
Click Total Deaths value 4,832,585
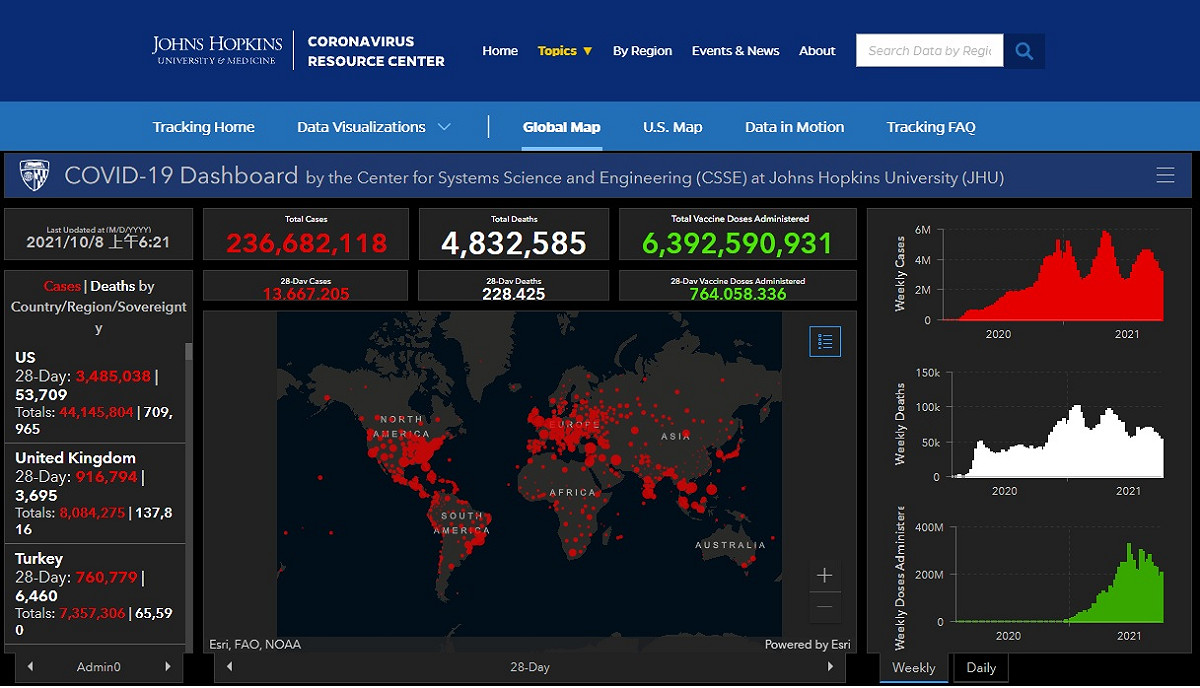(514, 243)
